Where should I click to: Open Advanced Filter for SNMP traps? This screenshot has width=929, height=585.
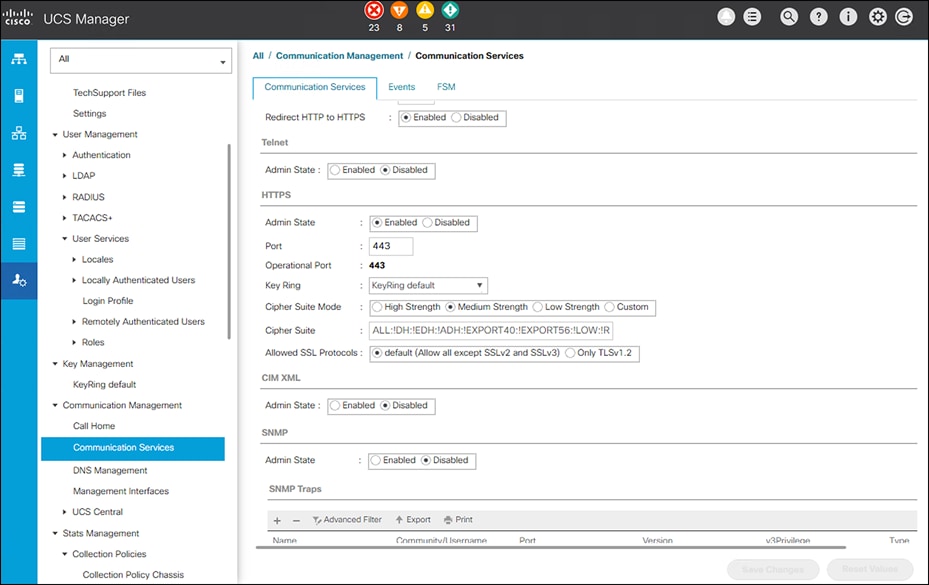[347, 520]
